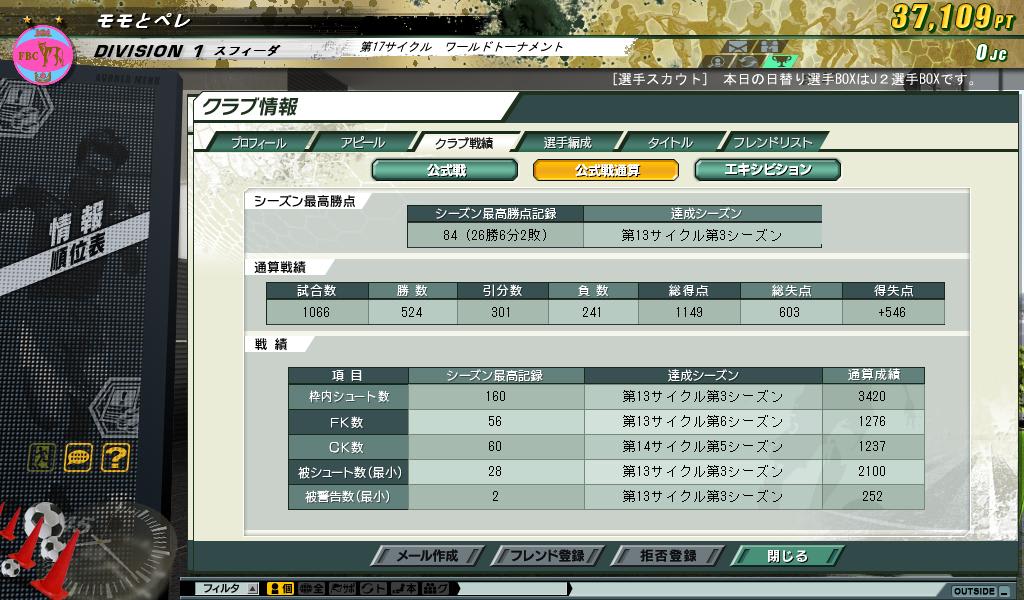Click the yellow question mark help icon
This screenshot has width=1024, height=600.
point(115,458)
